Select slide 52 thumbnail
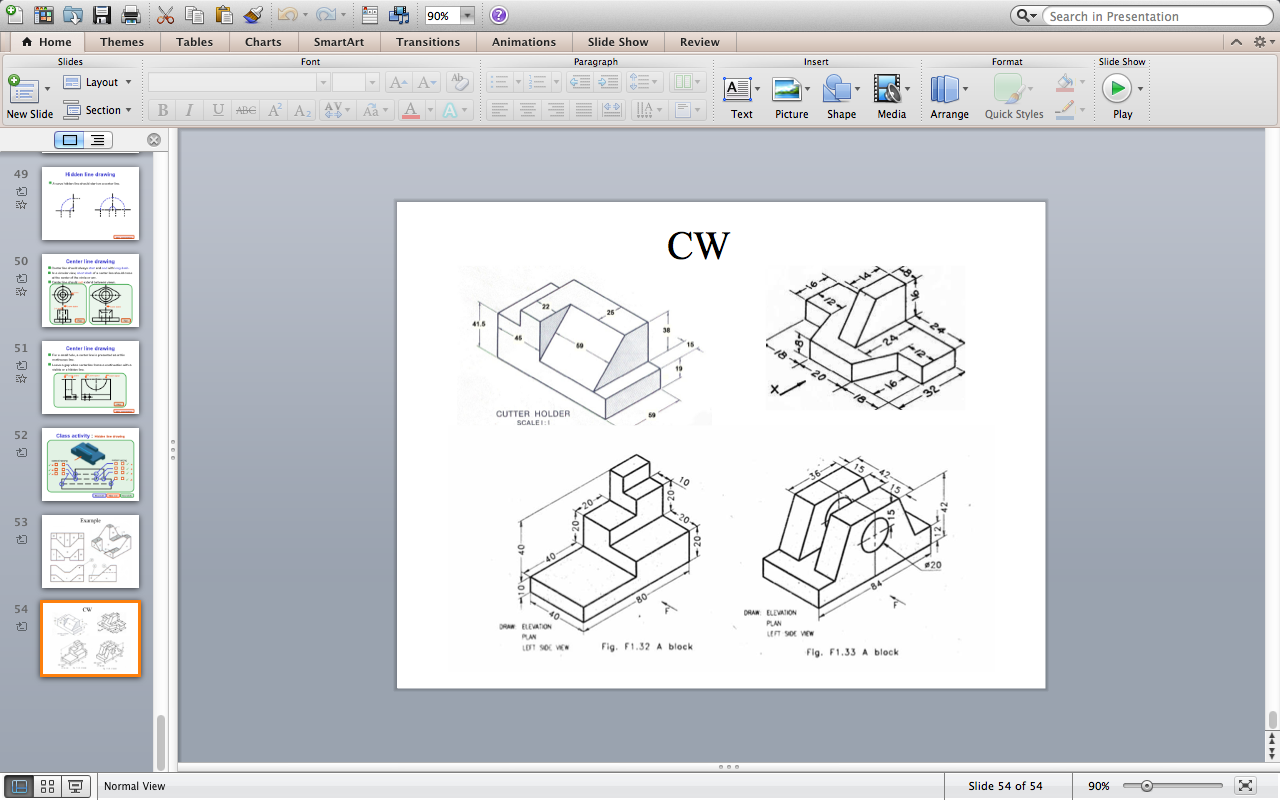 coord(90,464)
